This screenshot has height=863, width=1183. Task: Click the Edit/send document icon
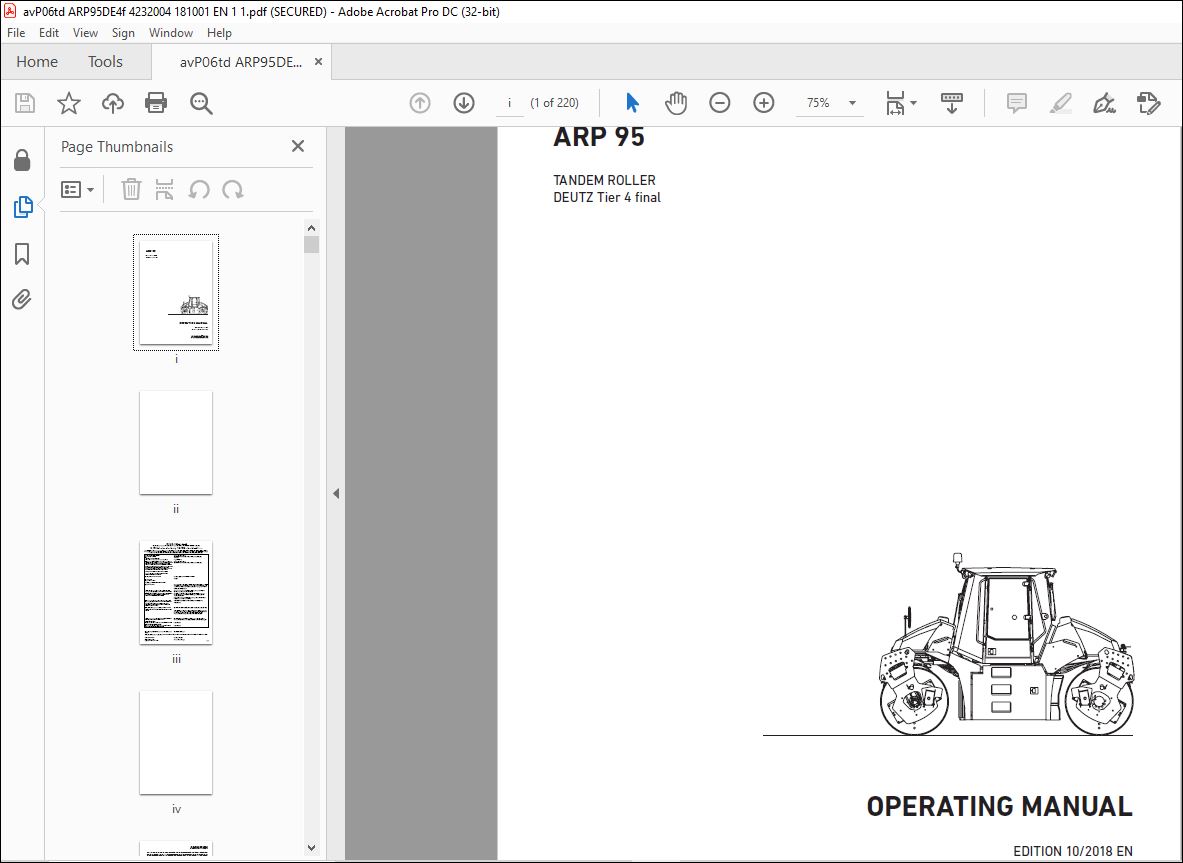click(1148, 103)
